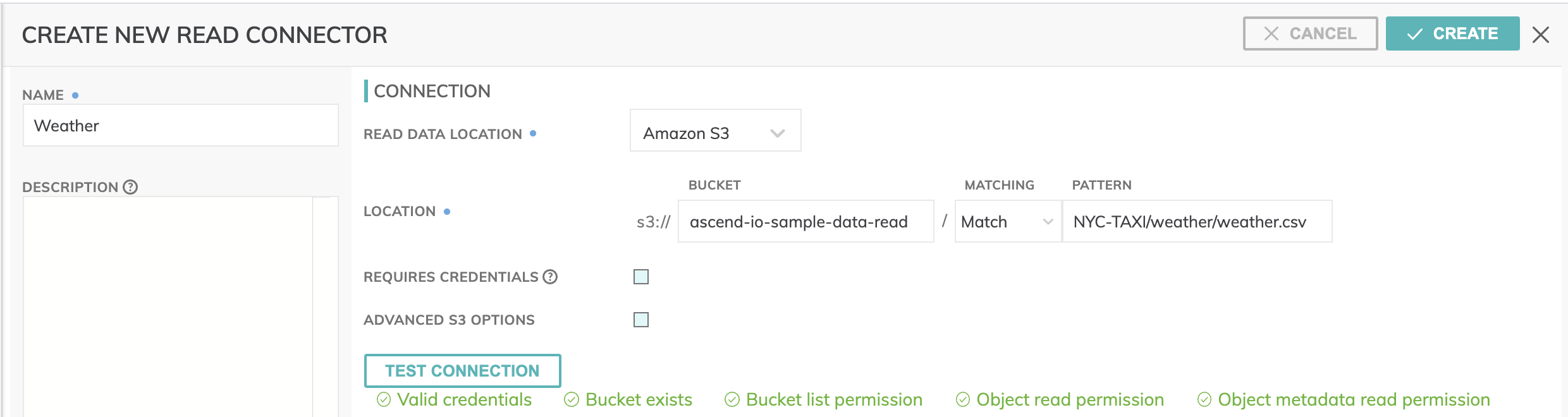Enable the Requires Credentials checkbox
1568x417 pixels.
pos(641,277)
